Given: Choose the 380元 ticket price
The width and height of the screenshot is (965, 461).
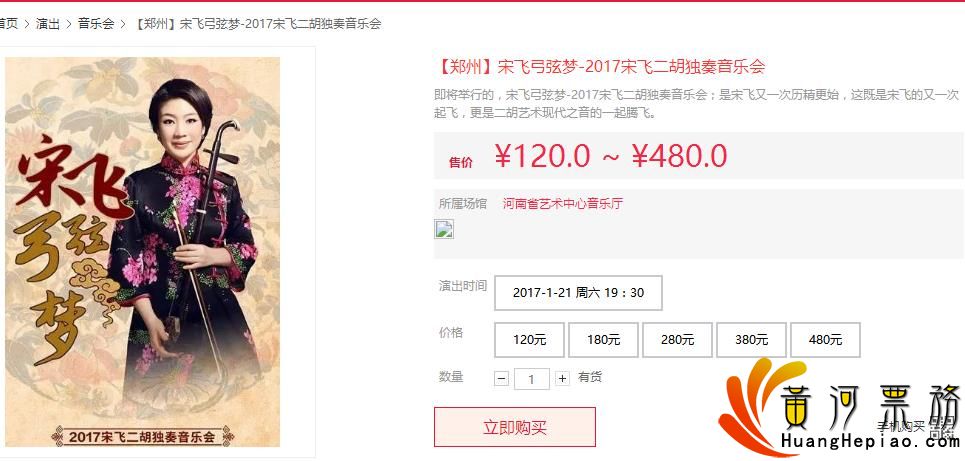Looking at the screenshot, I should pos(751,340).
